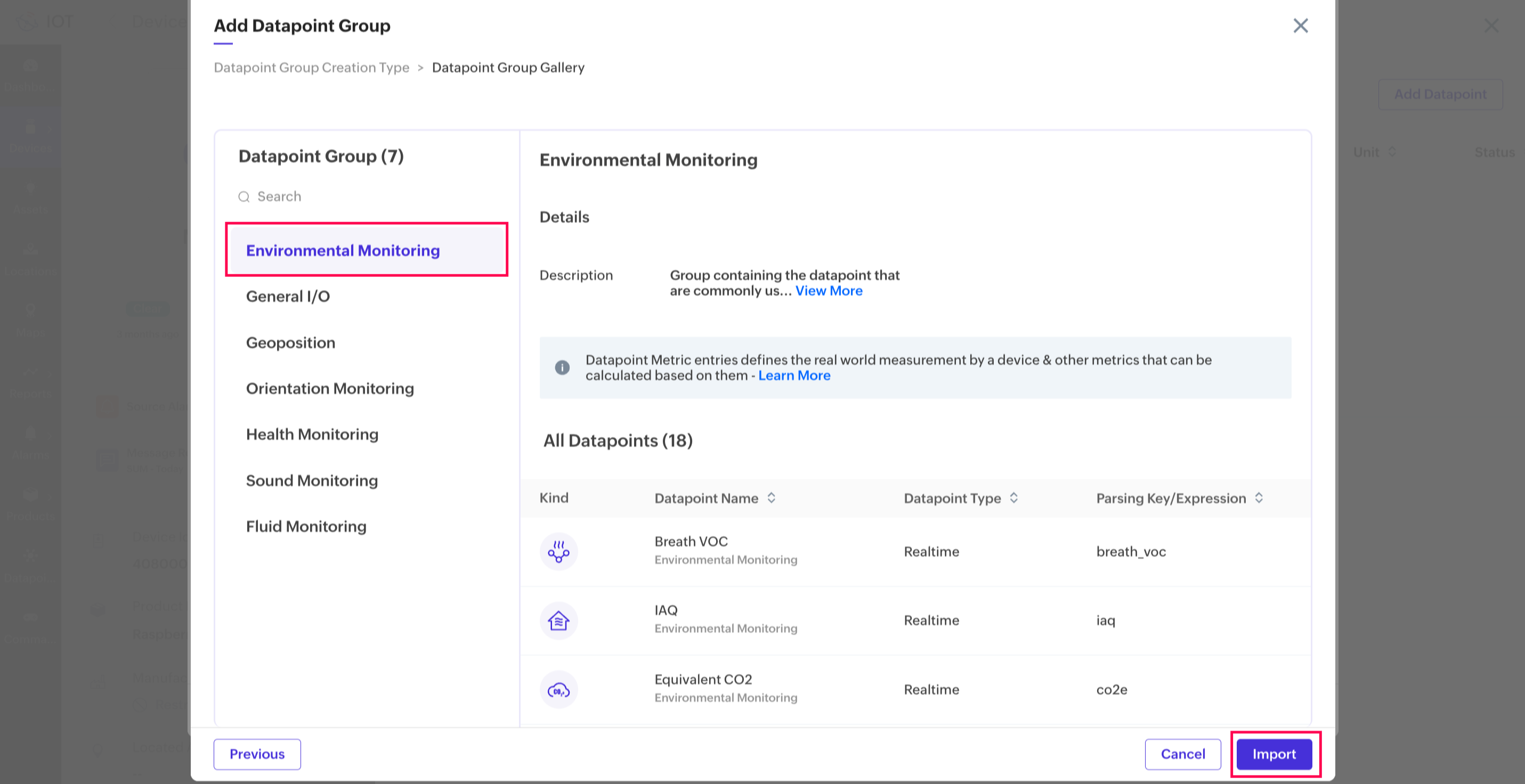Viewport: 1525px width, 784px height.
Task: Sort by Parsing Key/Expression column
Action: pos(1259,498)
